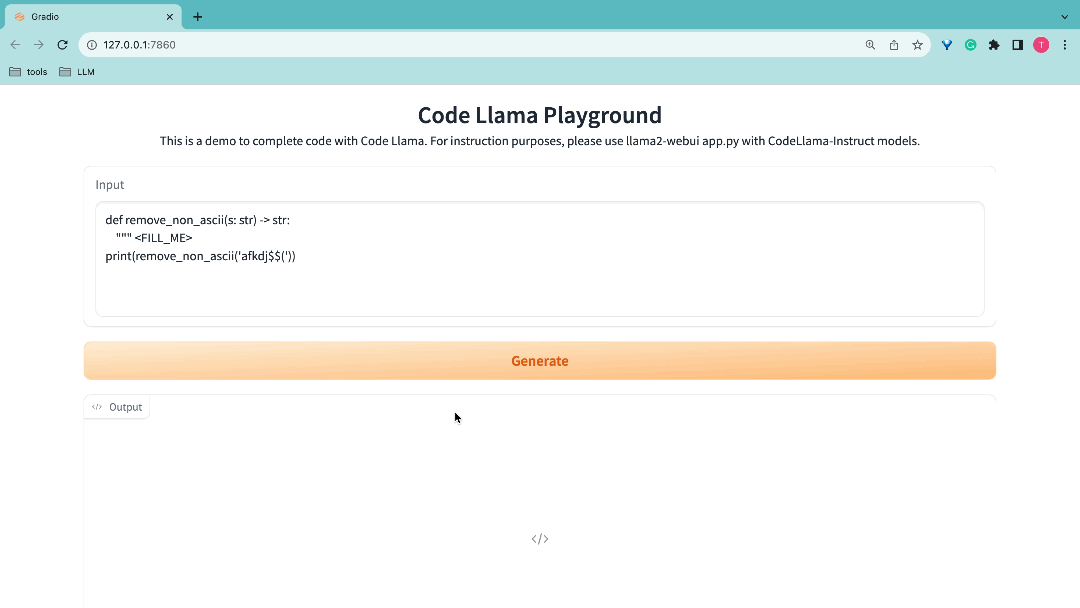This screenshot has height=608, width=1080.
Task: Click inside the Input code text area
Action: coord(539,259)
